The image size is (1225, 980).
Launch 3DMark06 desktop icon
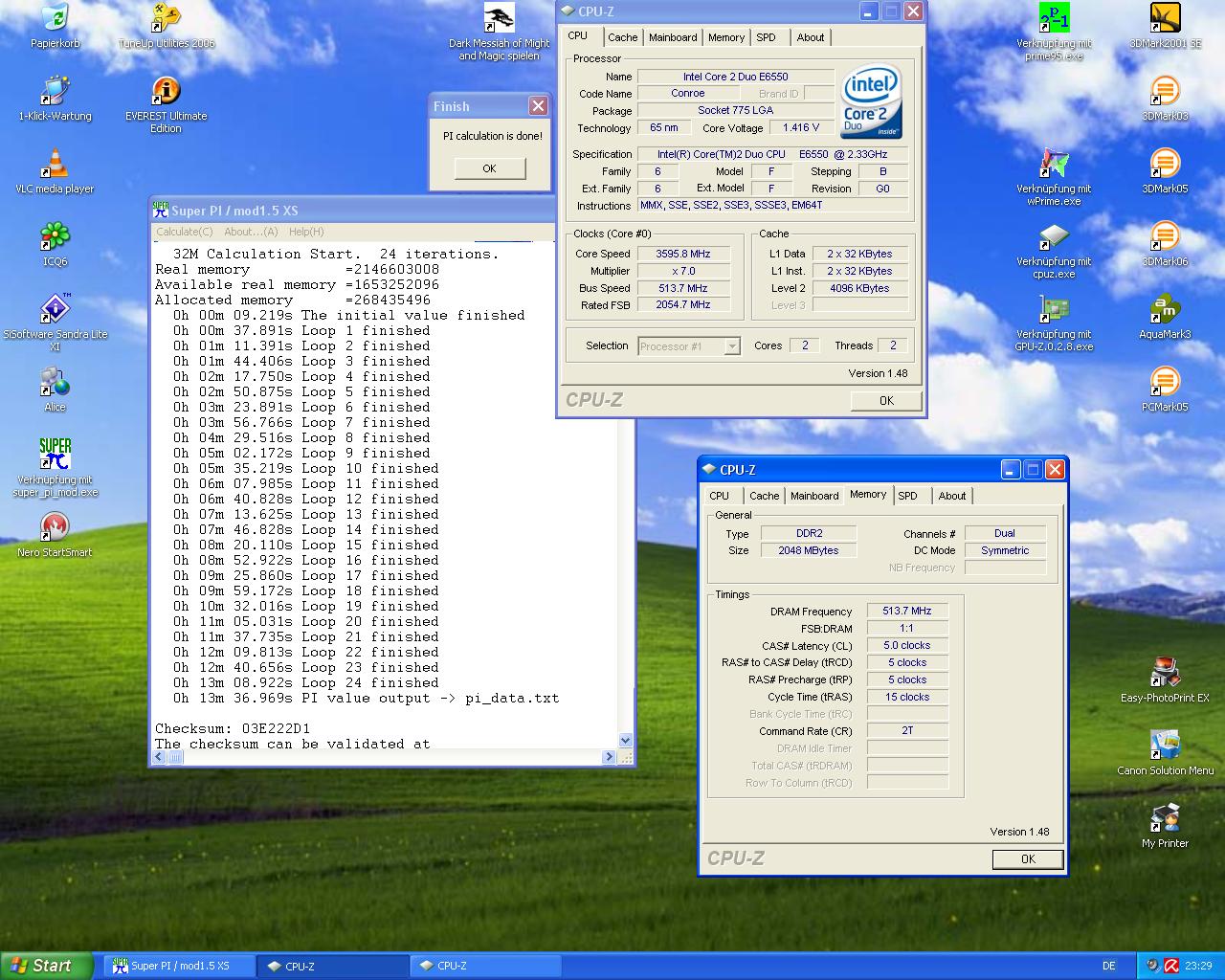click(1165, 237)
